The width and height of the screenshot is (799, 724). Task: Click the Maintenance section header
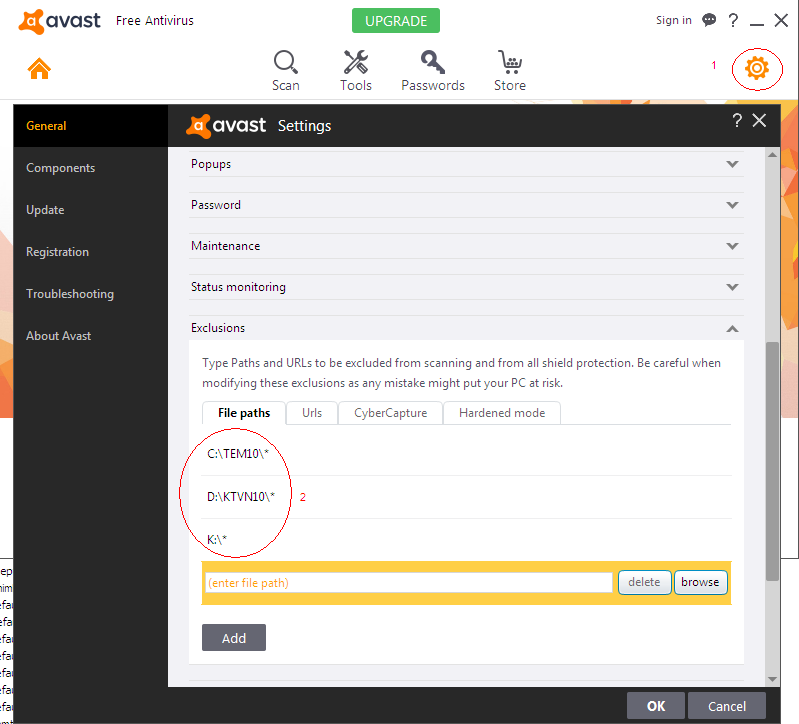click(x=466, y=246)
